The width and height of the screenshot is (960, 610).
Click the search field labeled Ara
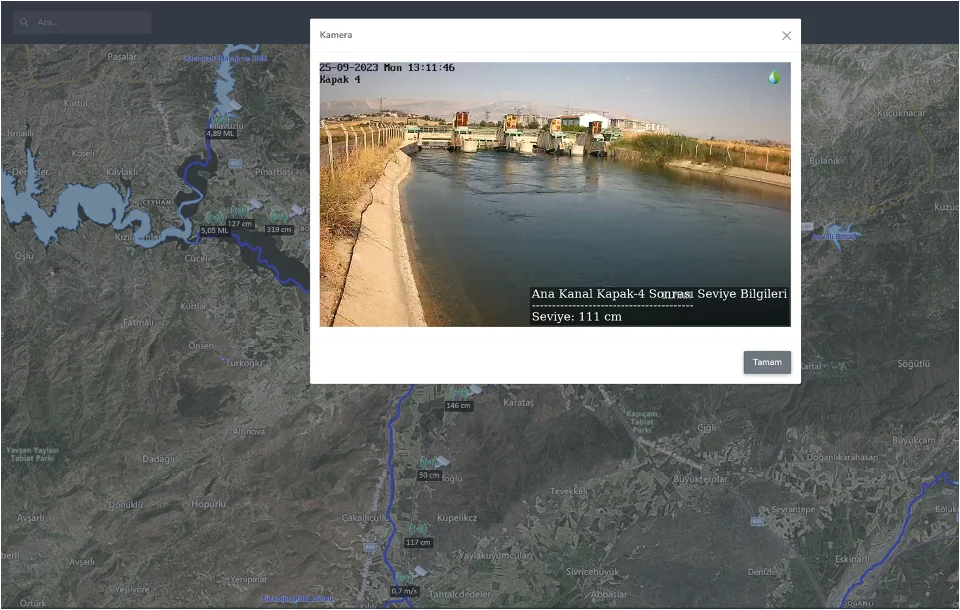[90, 22]
